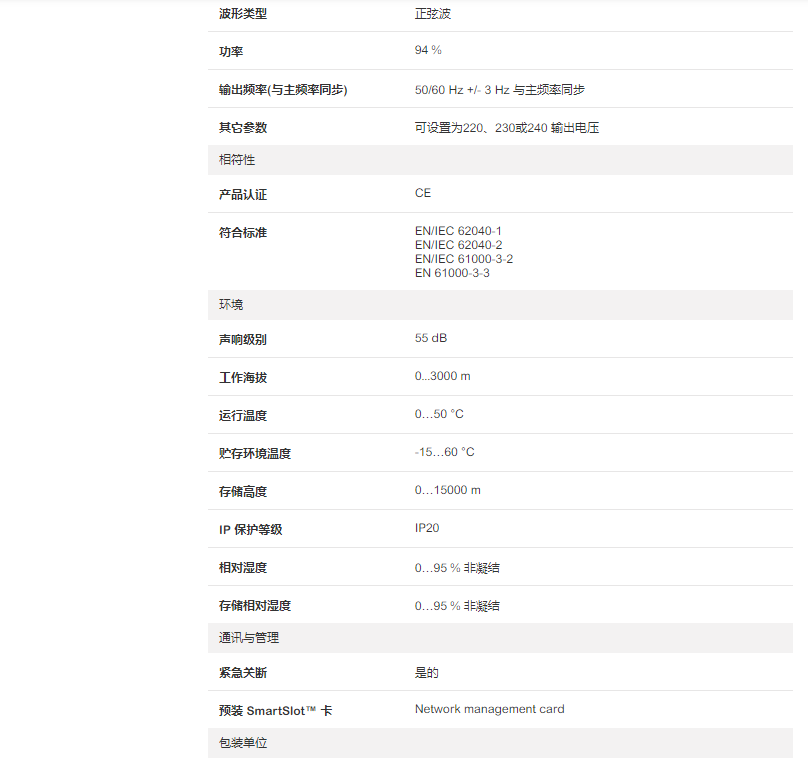Screen dimensions: 808x765
Task: Click the 贮存环境温度 row label
Action: coord(255,454)
